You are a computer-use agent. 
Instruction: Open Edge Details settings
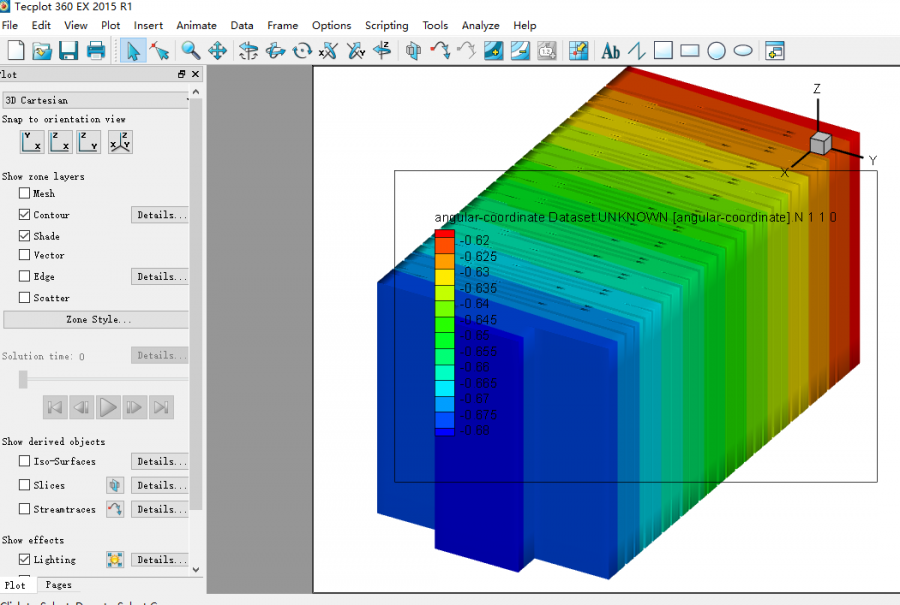point(159,277)
